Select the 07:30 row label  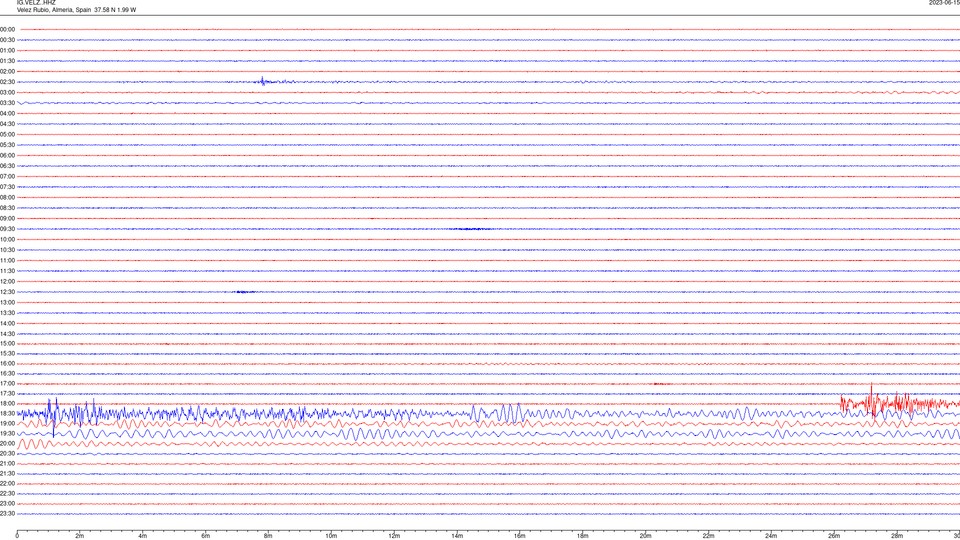coord(7,187)
